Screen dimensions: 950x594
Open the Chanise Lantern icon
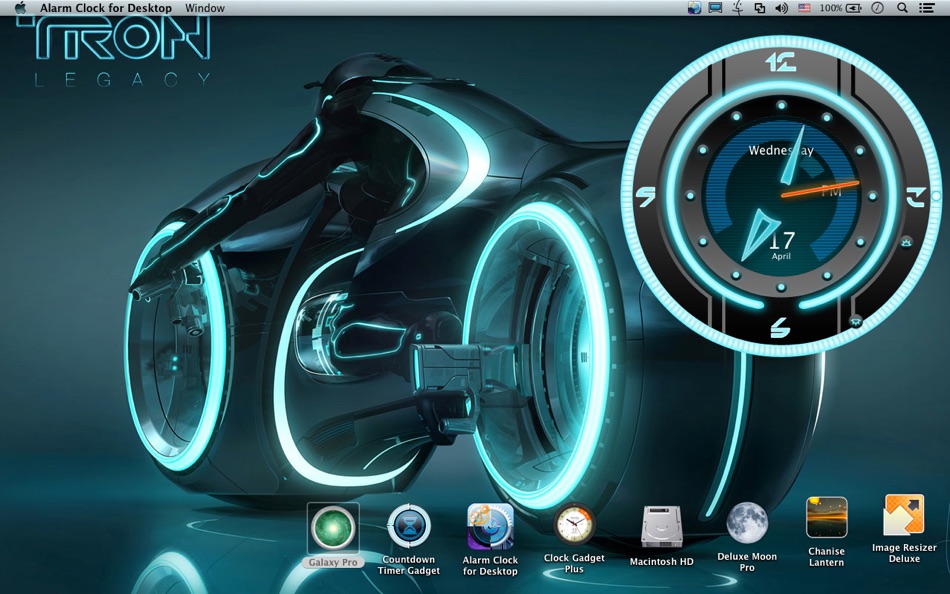(826, 518)
